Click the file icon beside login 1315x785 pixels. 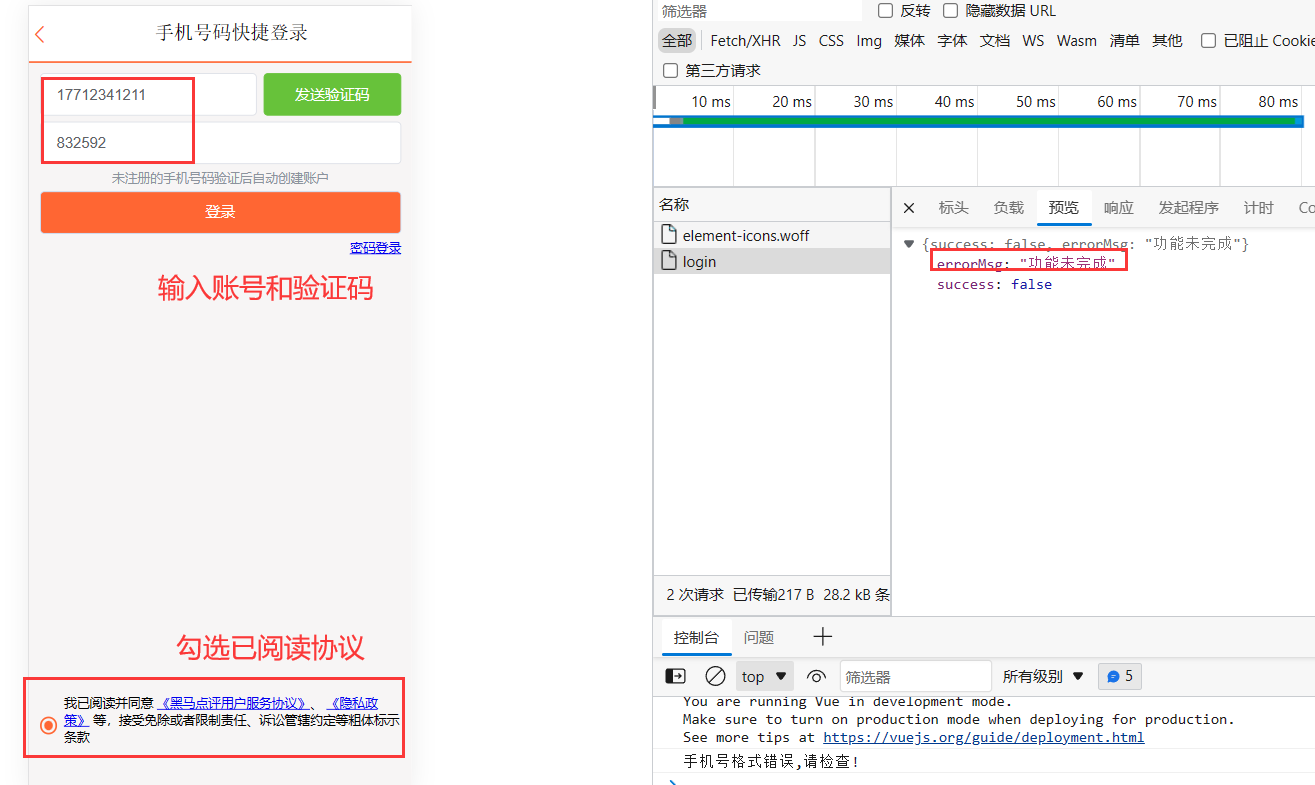[669, 261]
